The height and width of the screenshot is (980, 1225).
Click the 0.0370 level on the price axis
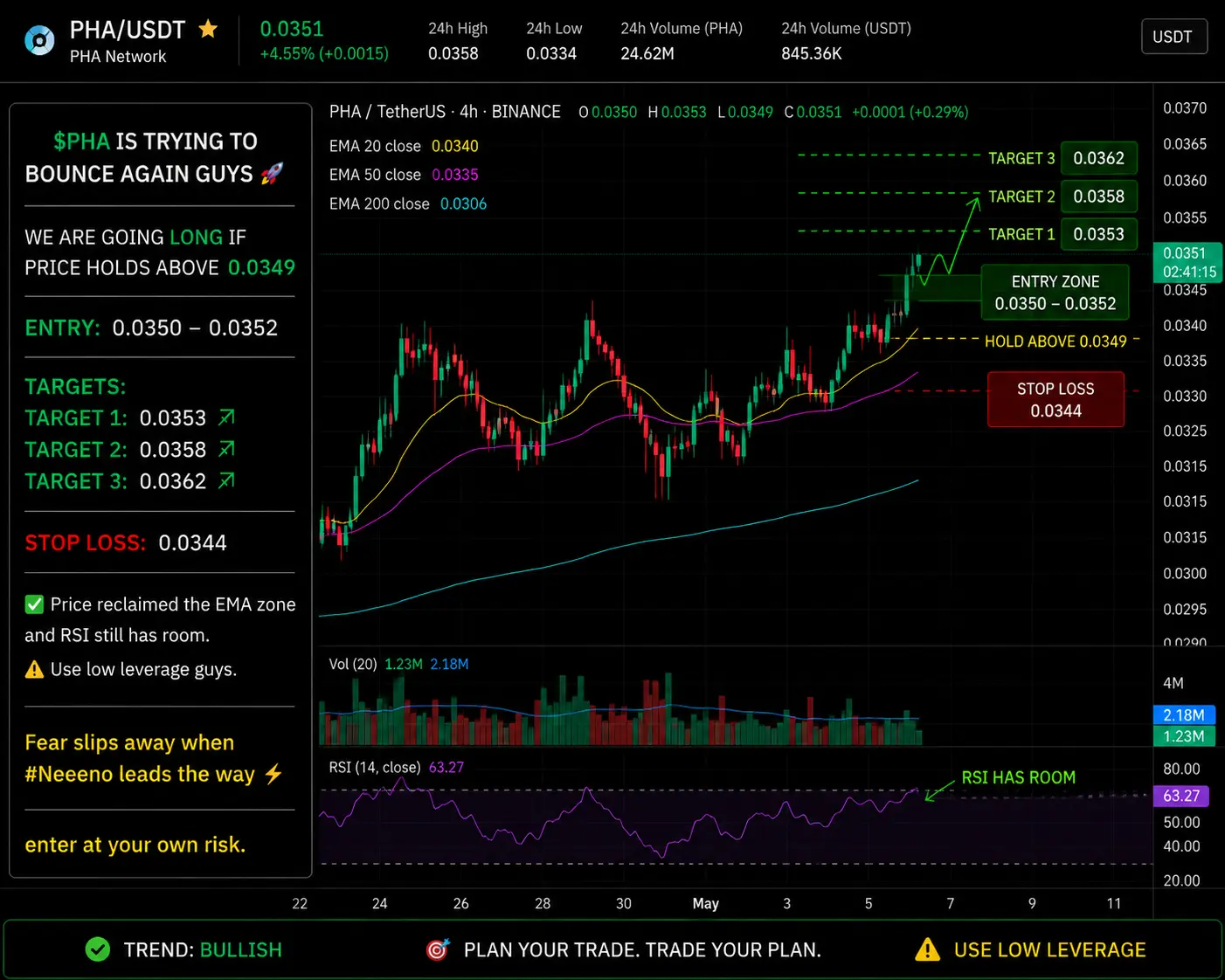(x=1185, y=108)
